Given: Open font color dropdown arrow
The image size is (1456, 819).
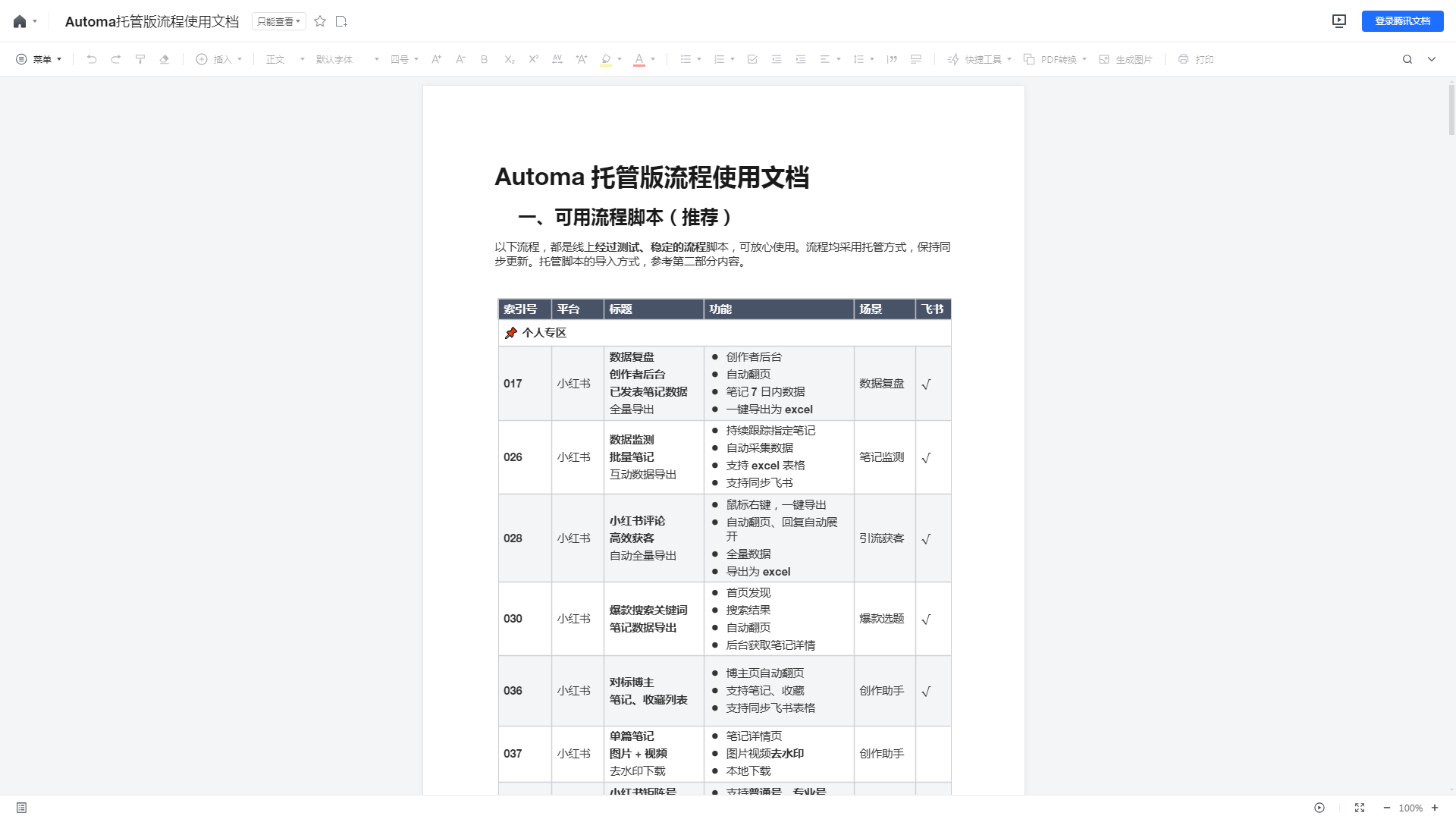Looking at the screenshot, I should point(653,59).
